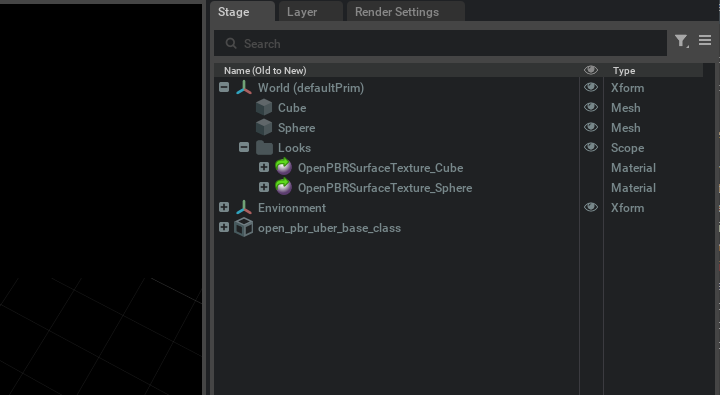Toggle visibility of the World prim
This screenshot has height=395, width=720.
(x=591, y=87)
